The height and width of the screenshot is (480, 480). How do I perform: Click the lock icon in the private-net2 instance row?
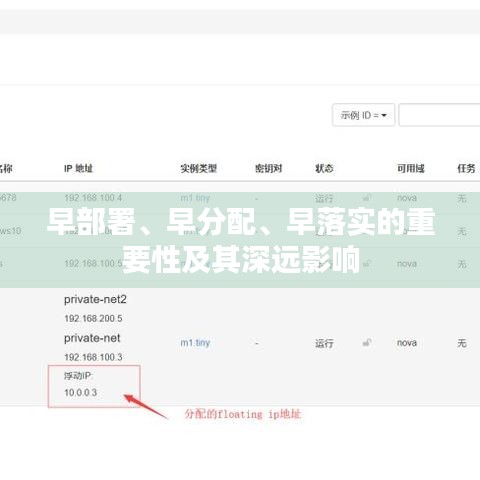pyautogui.click(x=367, y=342)
